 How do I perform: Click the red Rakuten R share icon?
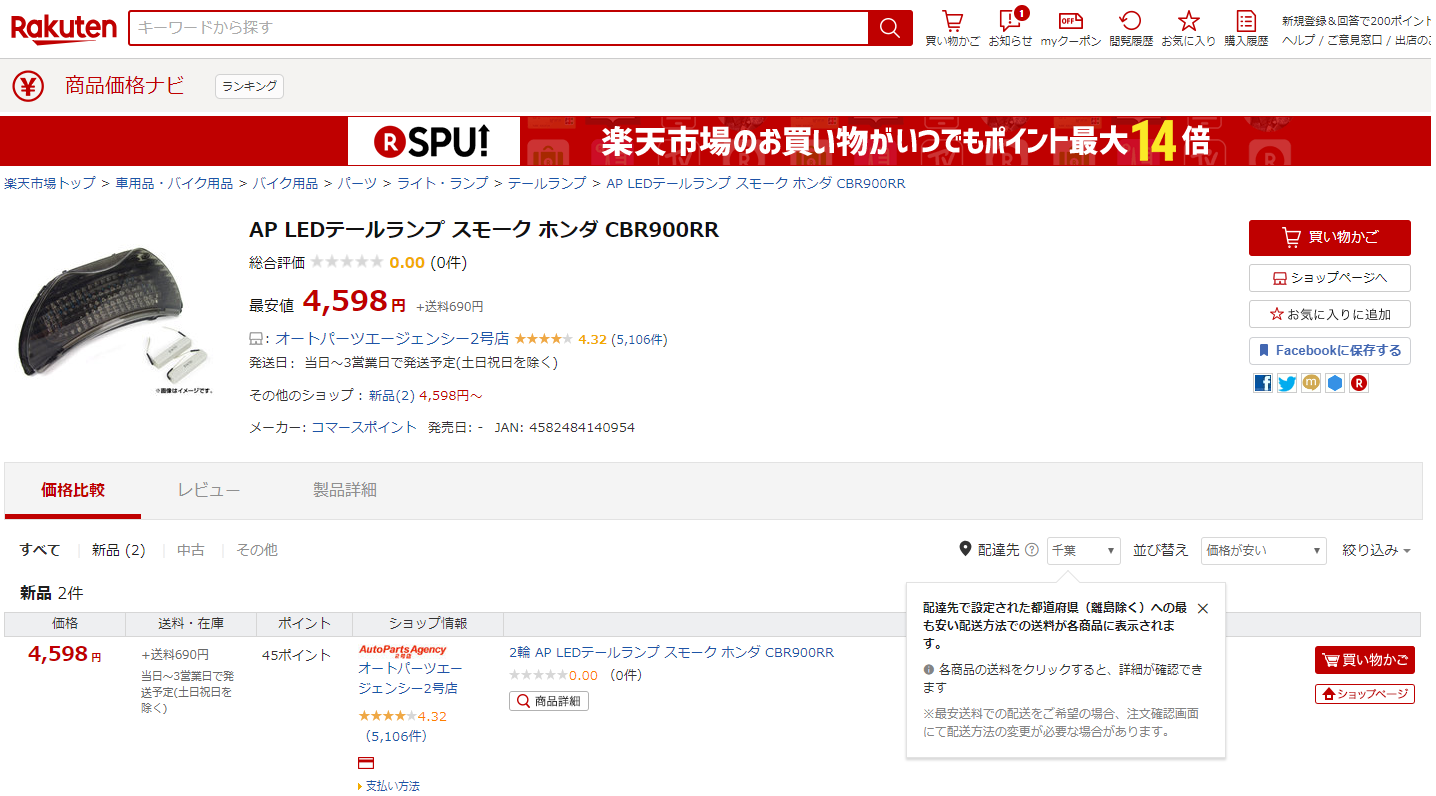[x=1359, y=383]
